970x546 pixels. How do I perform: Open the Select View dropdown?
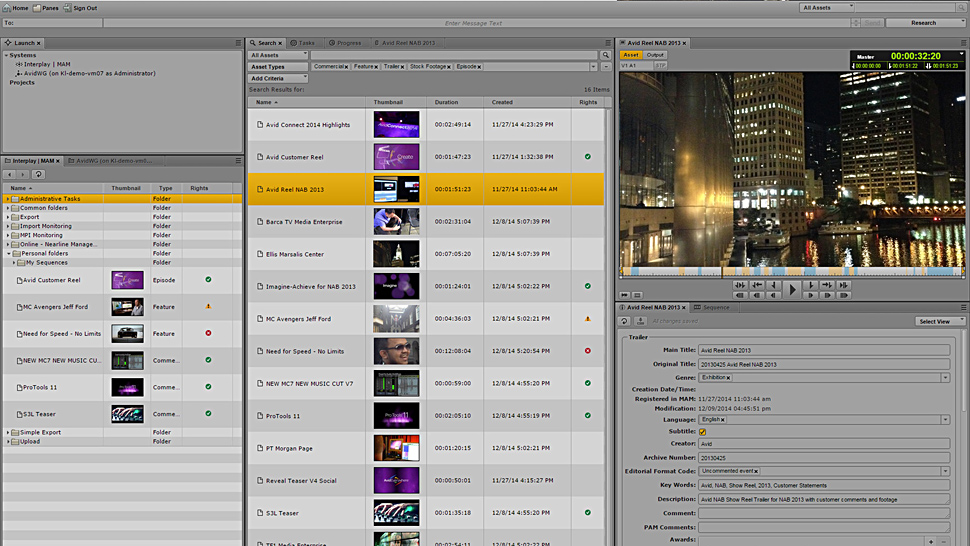point(941,321)
